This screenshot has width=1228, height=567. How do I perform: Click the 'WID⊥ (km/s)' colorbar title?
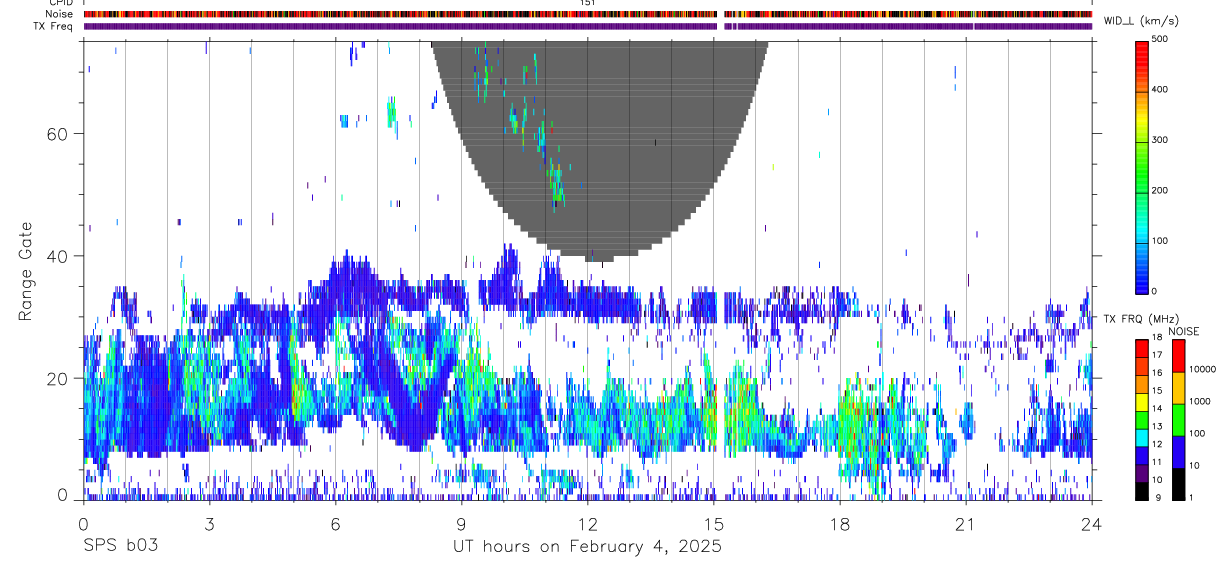(1143, 21)
